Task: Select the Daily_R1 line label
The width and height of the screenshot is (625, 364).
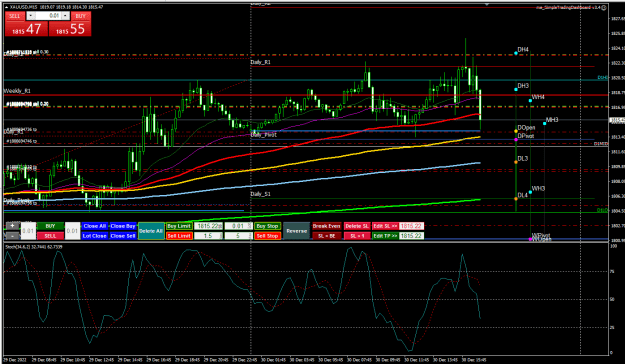Action: (x=261, y=62)
